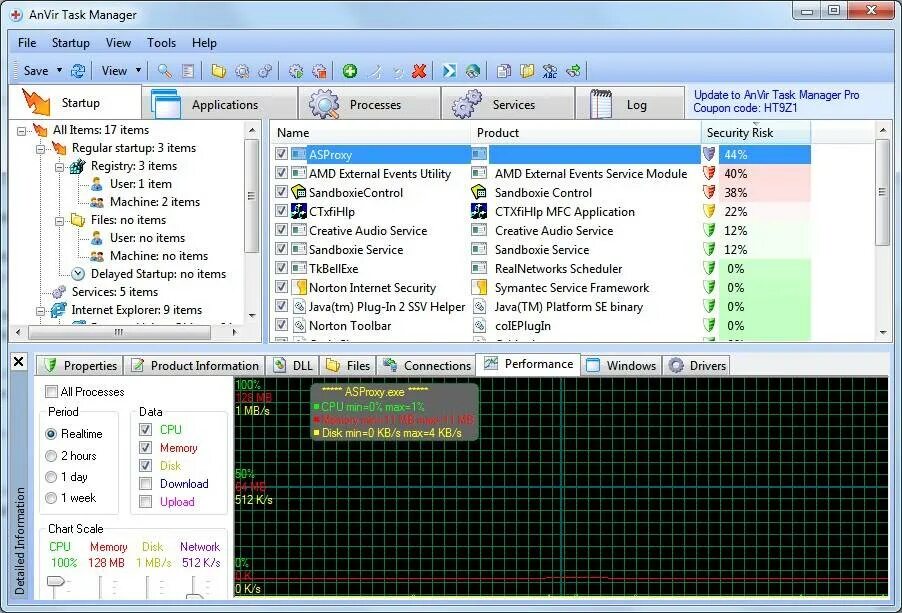Select the 1 week period option
This screenshot has height=613, width=902.
click(51, 498)
